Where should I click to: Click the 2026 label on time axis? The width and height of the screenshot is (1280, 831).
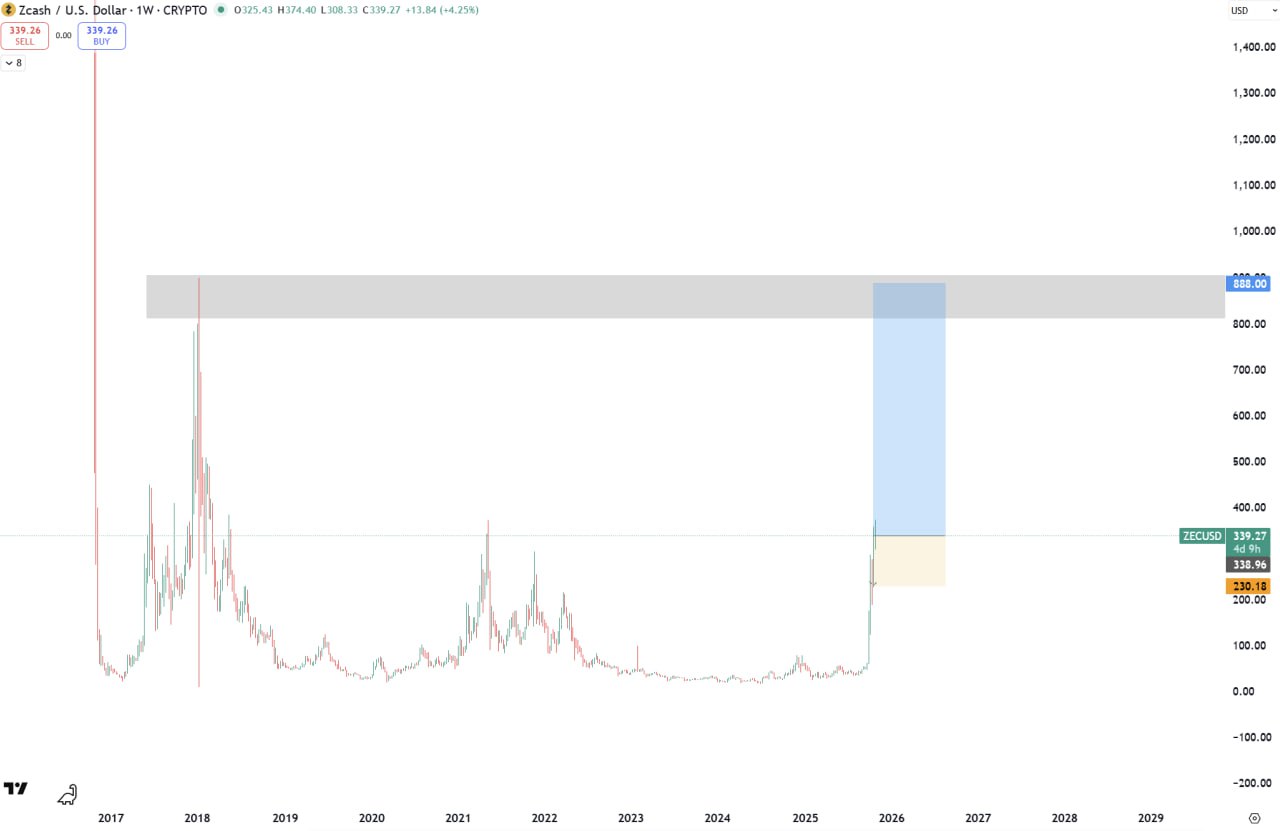[891, 818]
